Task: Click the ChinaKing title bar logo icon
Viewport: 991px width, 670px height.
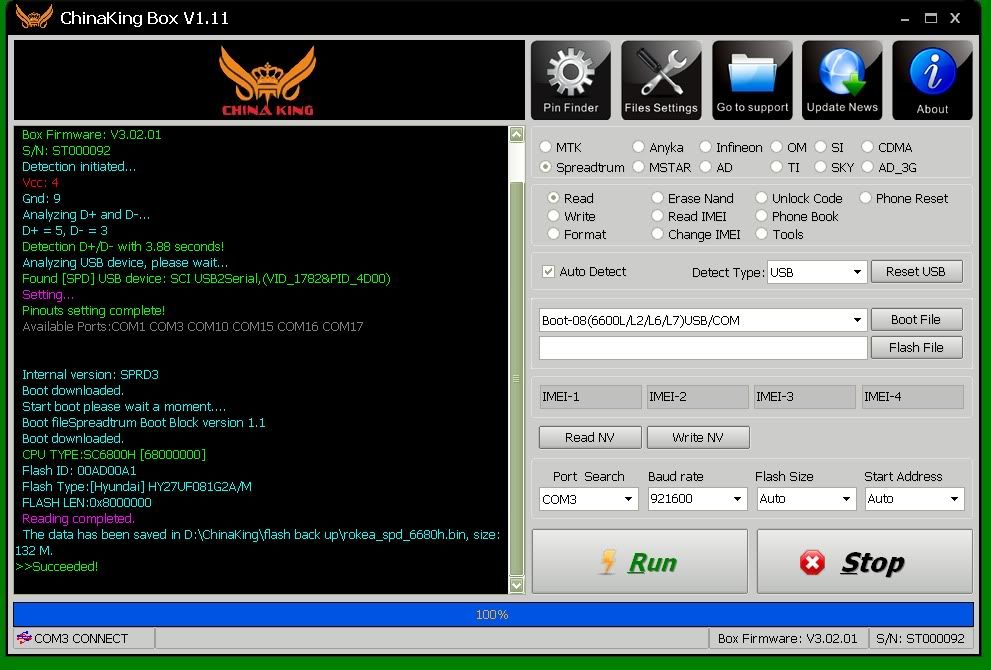Action: click(33, 17)
